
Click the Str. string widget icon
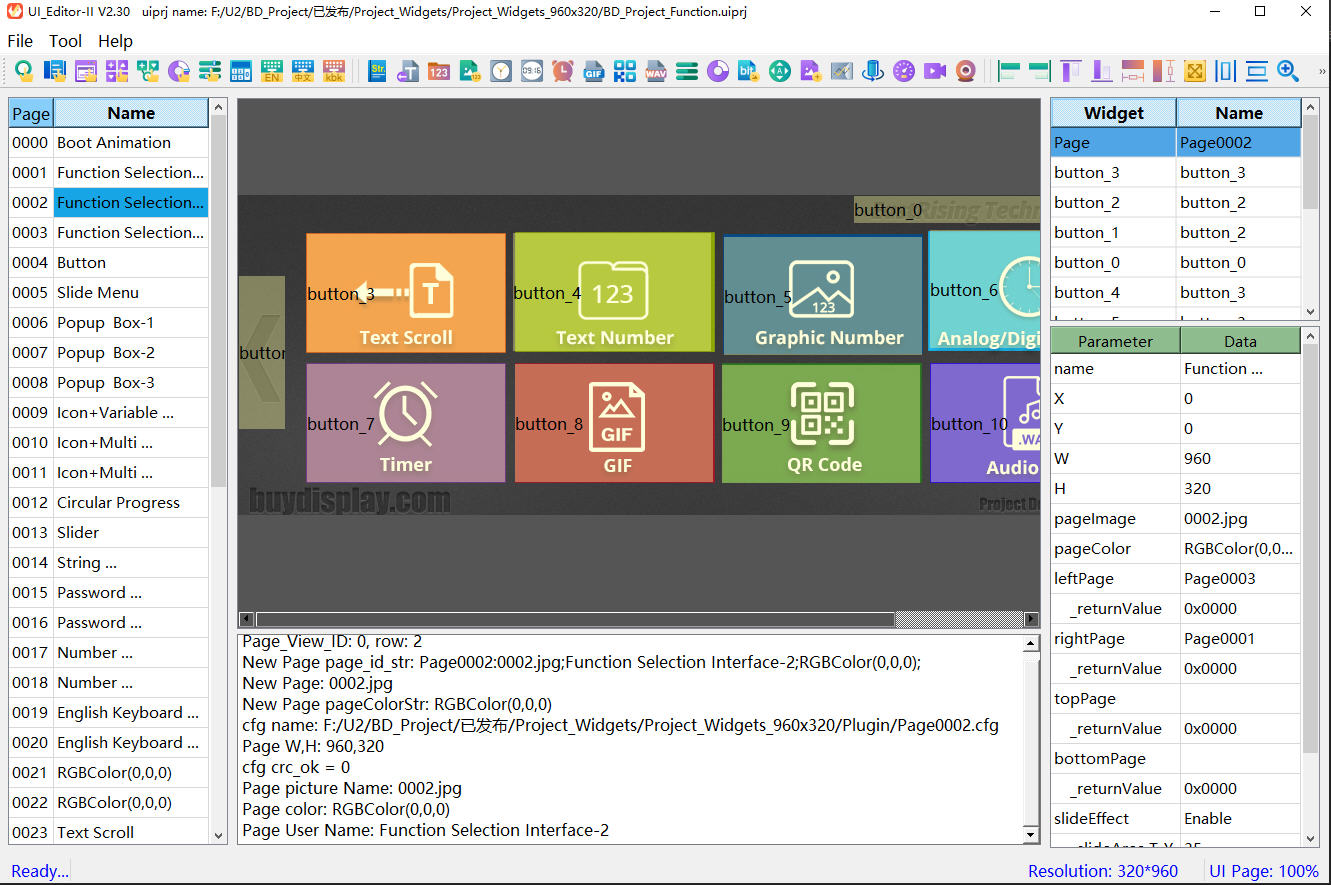click(377, 71)
